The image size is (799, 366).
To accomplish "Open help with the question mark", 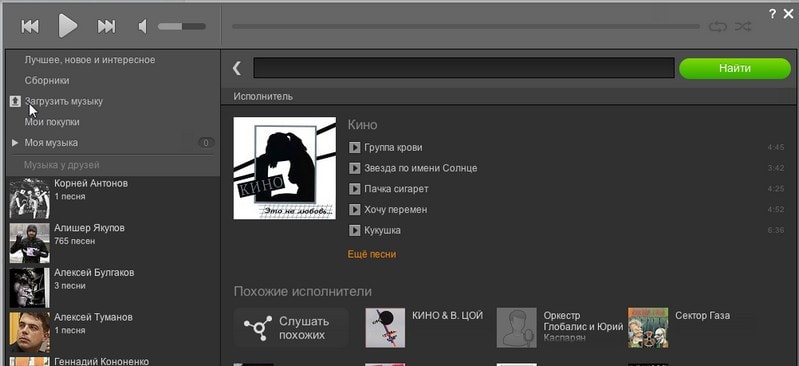I will click(x=773, y=14).
